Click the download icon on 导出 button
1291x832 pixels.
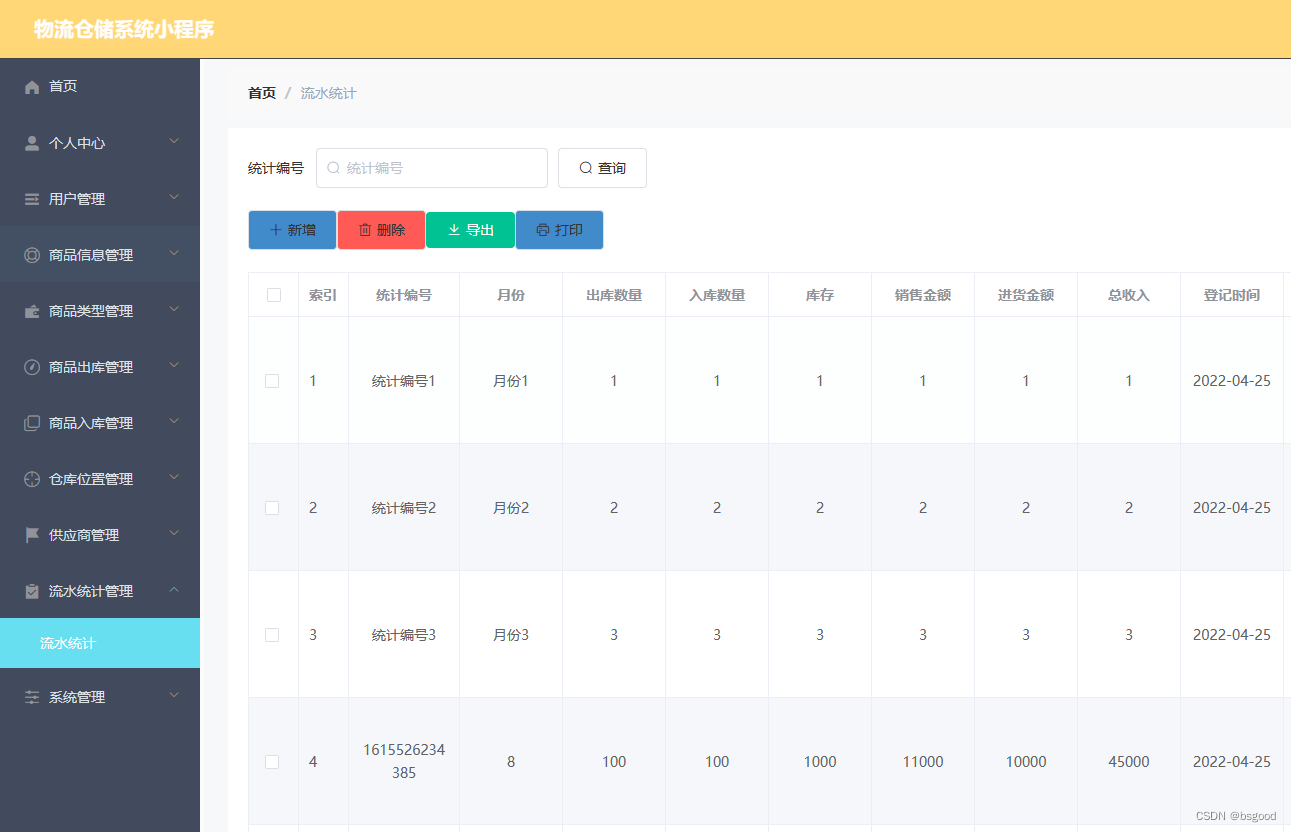pyautogui.click(x=454, y=230)
